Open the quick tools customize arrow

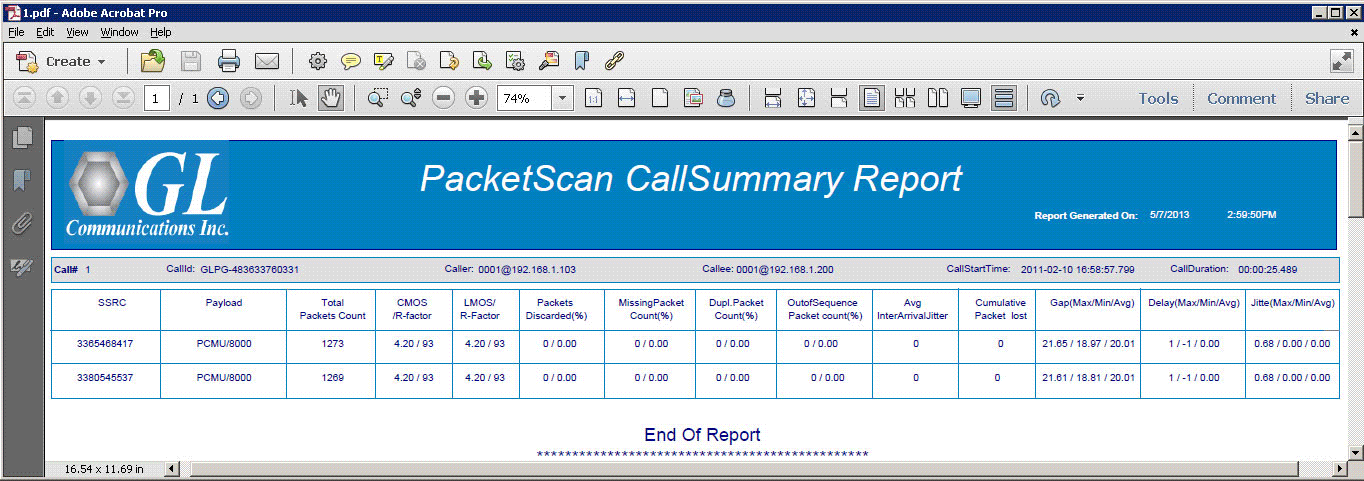(x=1080, y=98)
